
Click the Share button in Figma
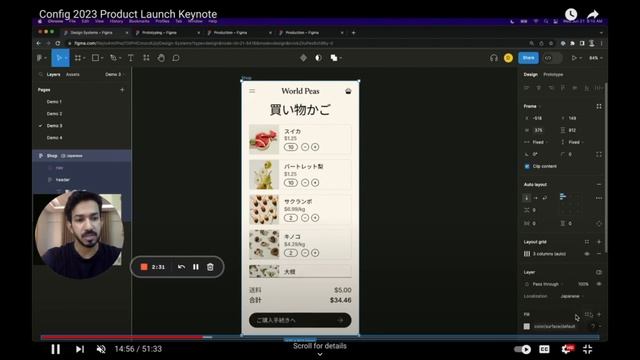[528, 58]
